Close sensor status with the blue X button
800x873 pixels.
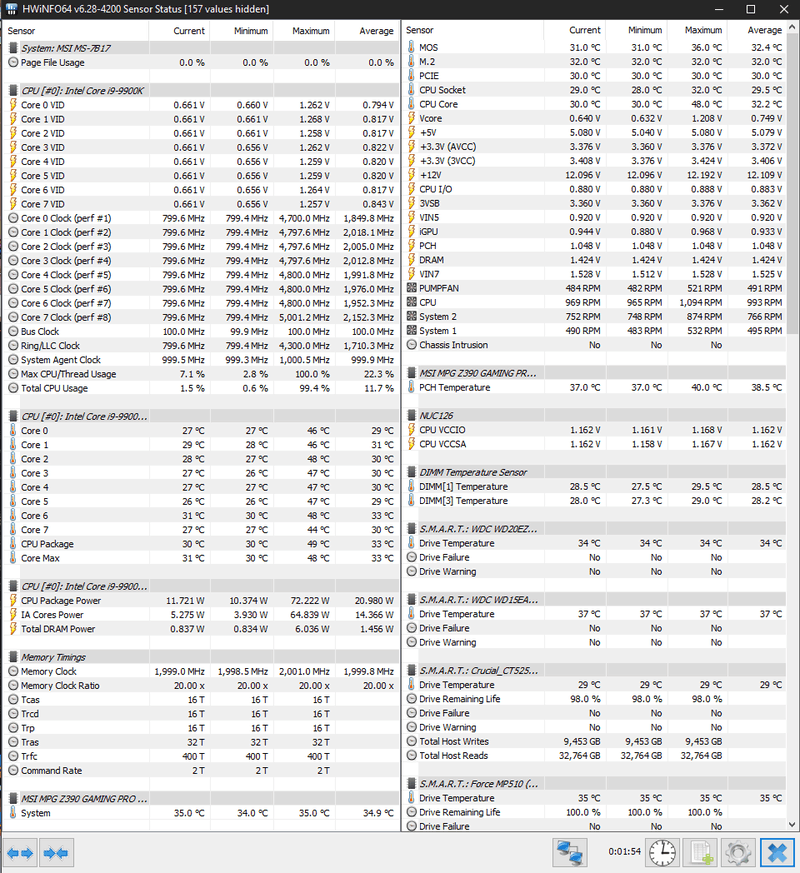777,852
